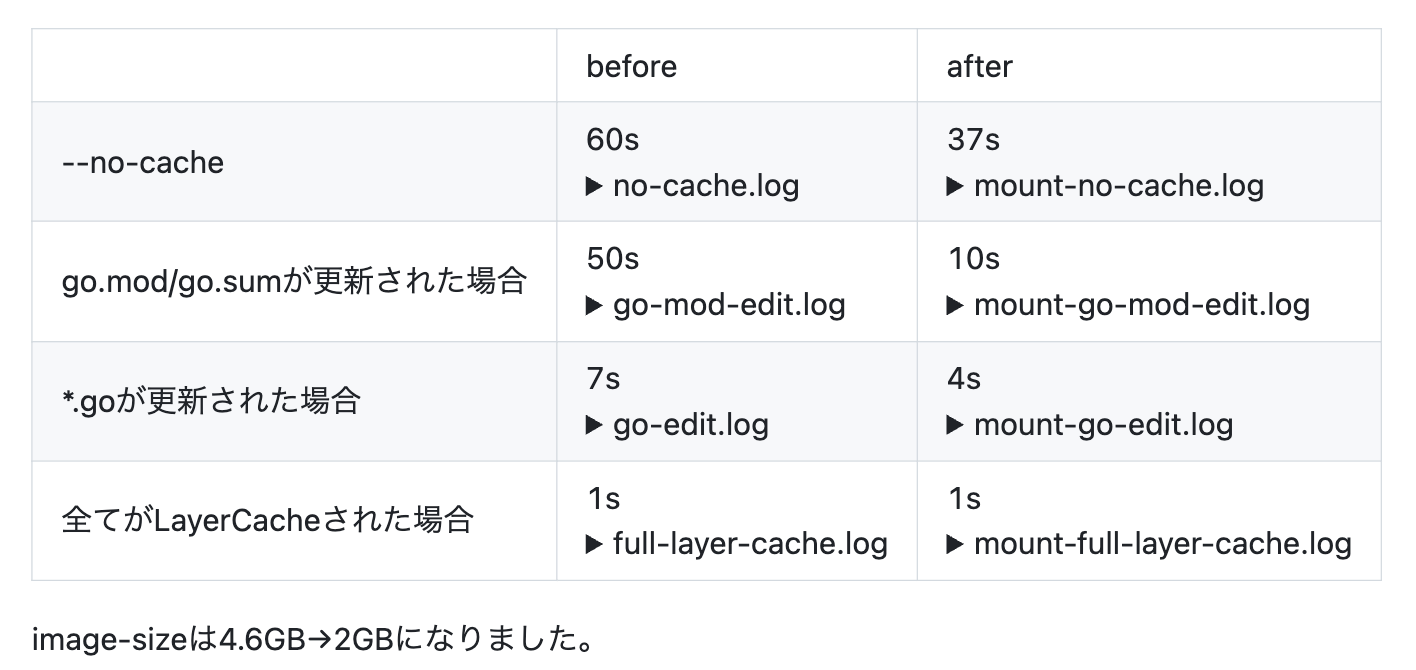The width and height of the screenshot is (1416, 670).
Task: Click the 37s after timing value
Action: tap(973, 139)
